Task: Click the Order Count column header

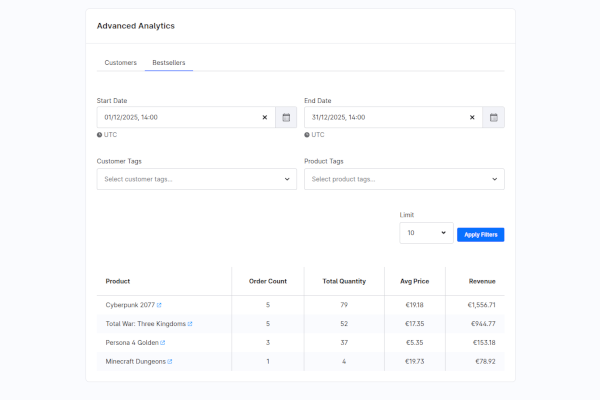Action: click(267, 281)
